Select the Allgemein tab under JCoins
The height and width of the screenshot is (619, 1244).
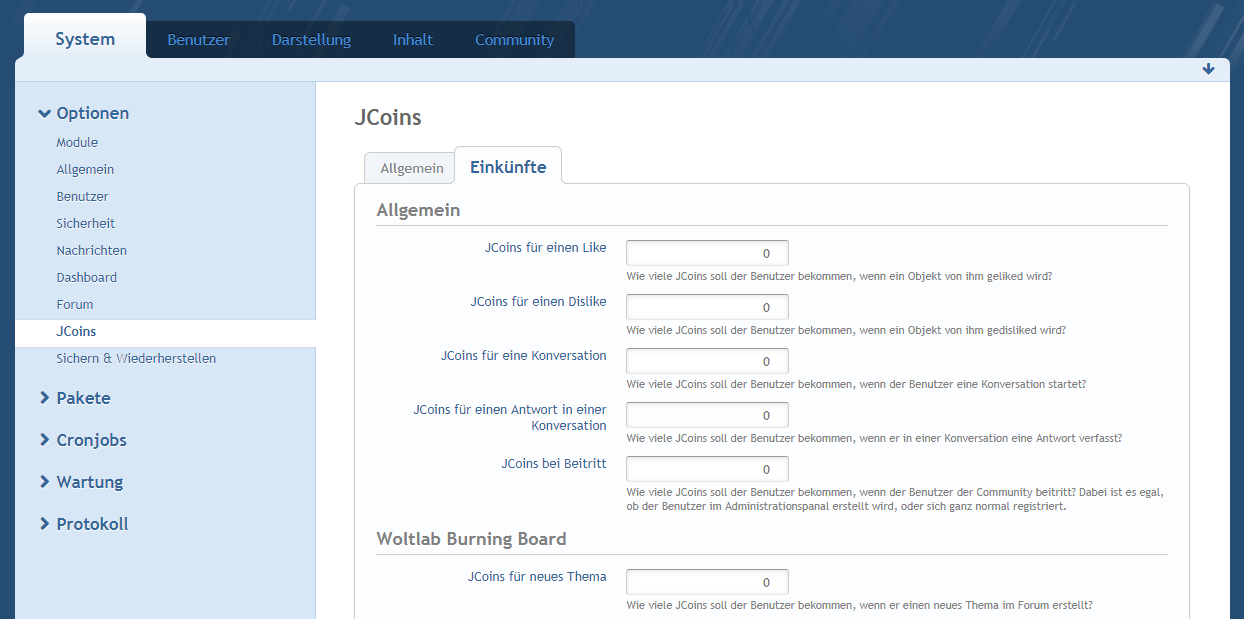(x=411, y=168)
